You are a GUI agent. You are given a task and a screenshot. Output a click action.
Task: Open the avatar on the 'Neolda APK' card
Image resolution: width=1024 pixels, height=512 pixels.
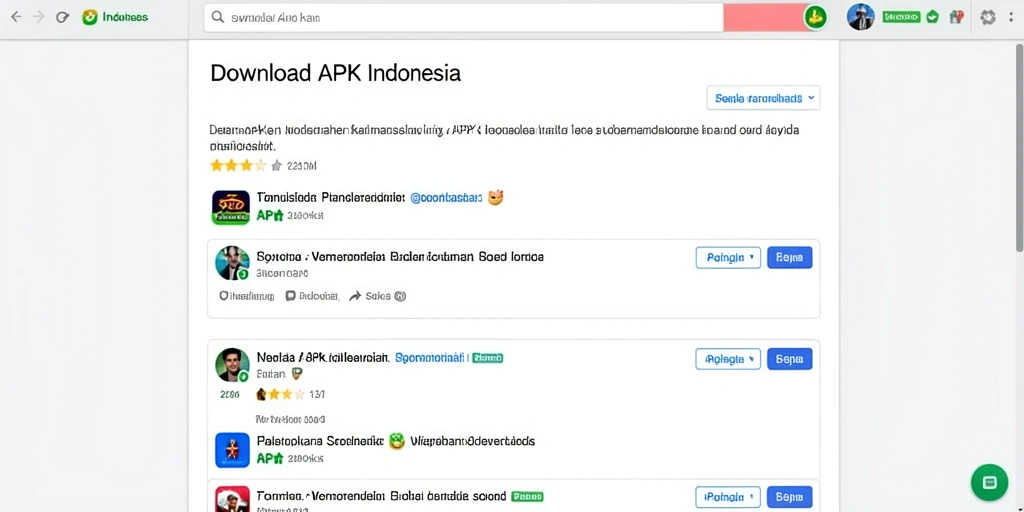[232, 365]
